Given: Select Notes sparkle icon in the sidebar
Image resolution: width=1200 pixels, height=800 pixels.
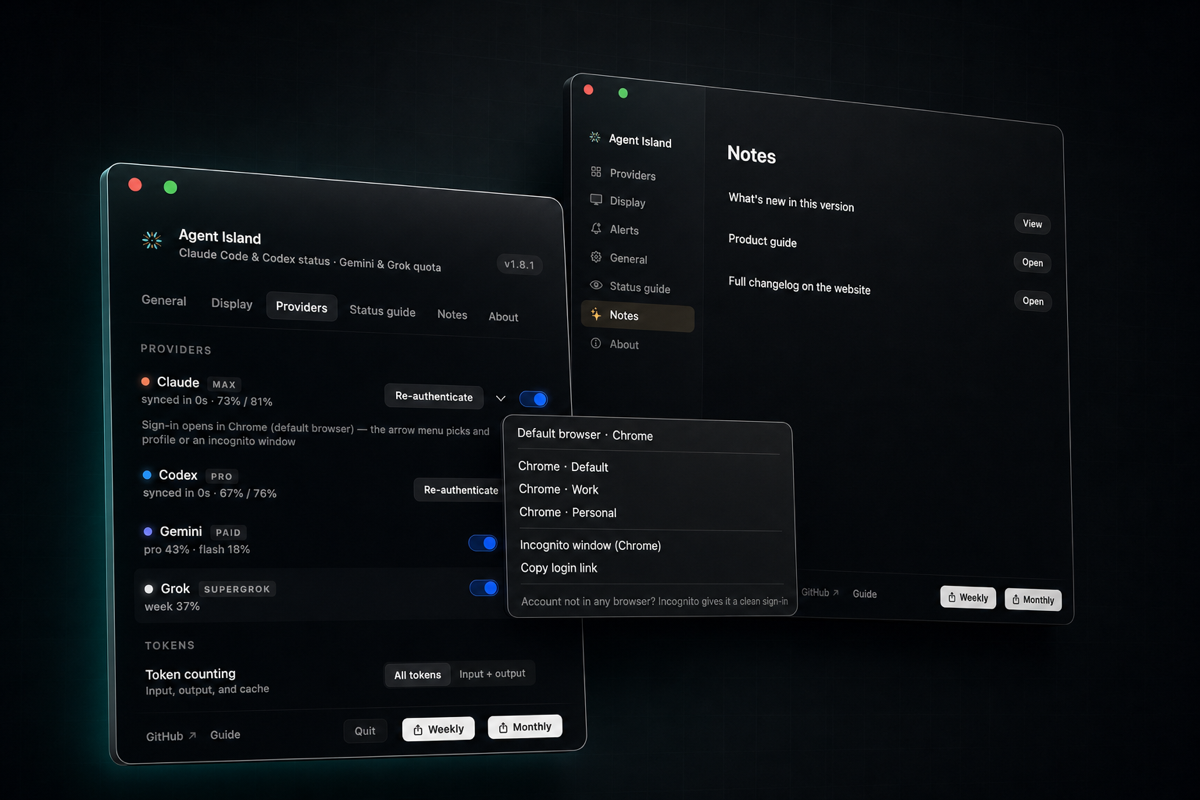Looking at the screenshot, I should coord(596,314).
